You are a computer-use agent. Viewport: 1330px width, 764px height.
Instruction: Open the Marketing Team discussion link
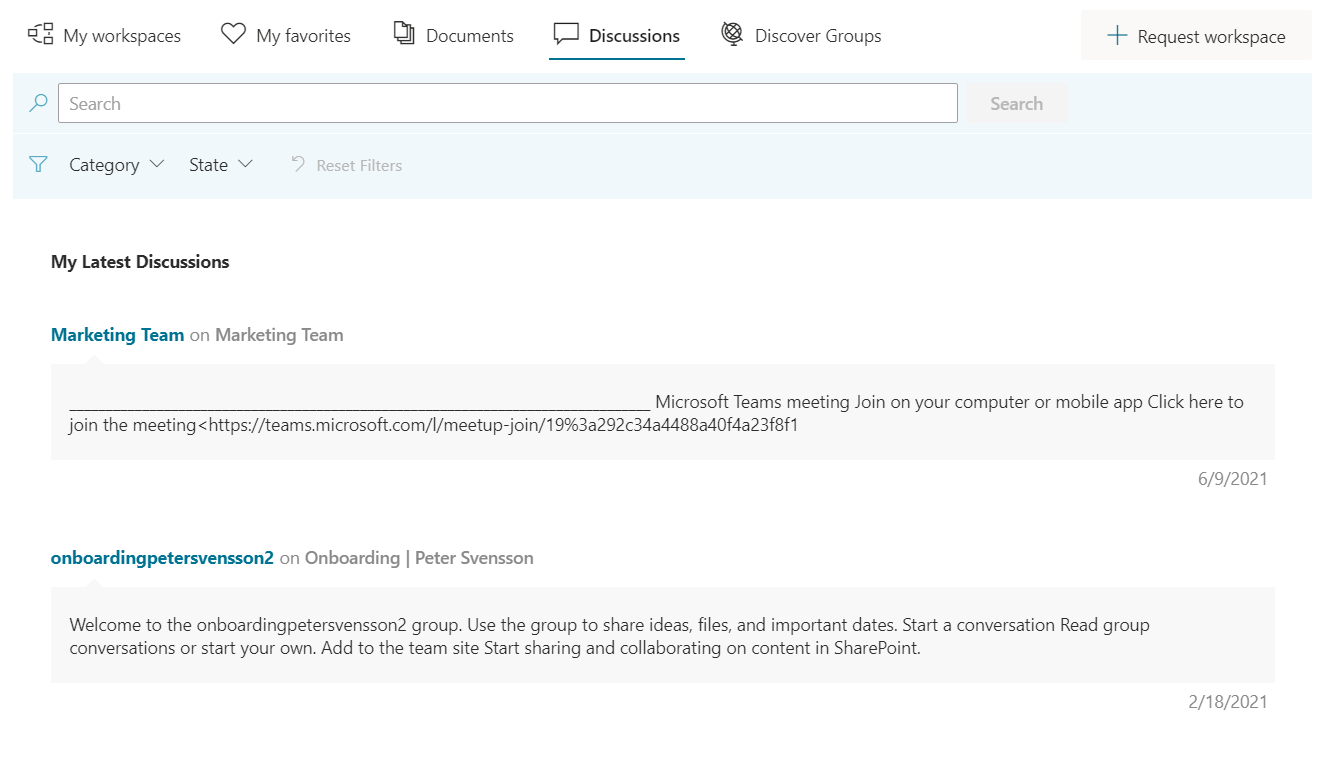(x=117, y=335)
